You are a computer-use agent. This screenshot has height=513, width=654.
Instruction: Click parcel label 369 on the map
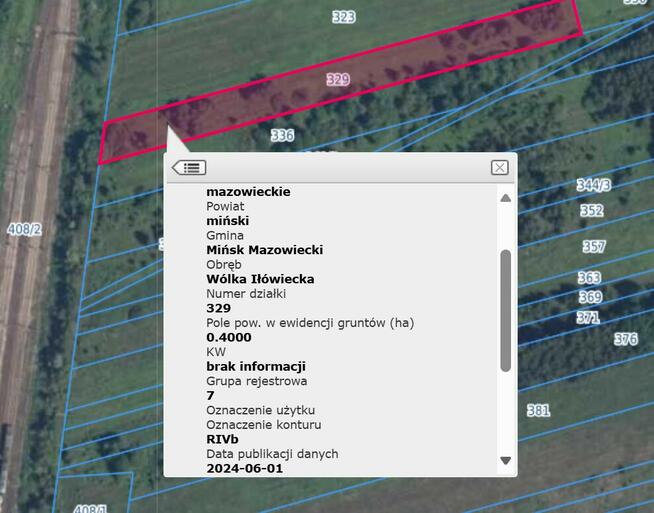[590, 297]
